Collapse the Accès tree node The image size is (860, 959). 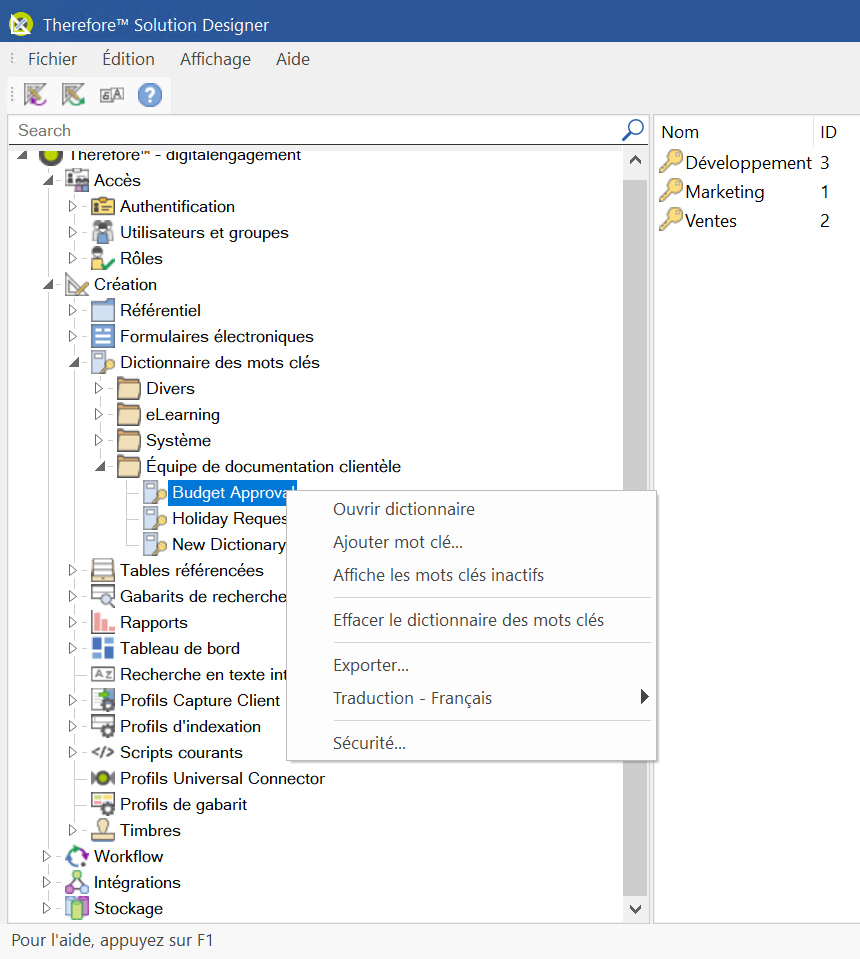point(48,180)
